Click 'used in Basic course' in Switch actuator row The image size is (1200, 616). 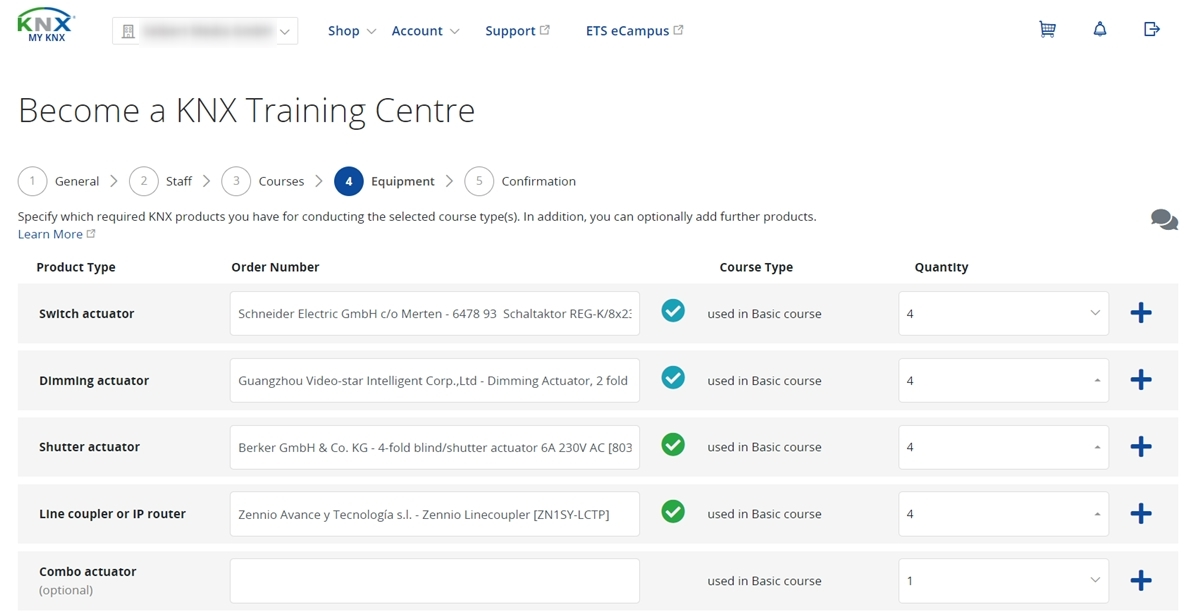click(x=764, y=314)
